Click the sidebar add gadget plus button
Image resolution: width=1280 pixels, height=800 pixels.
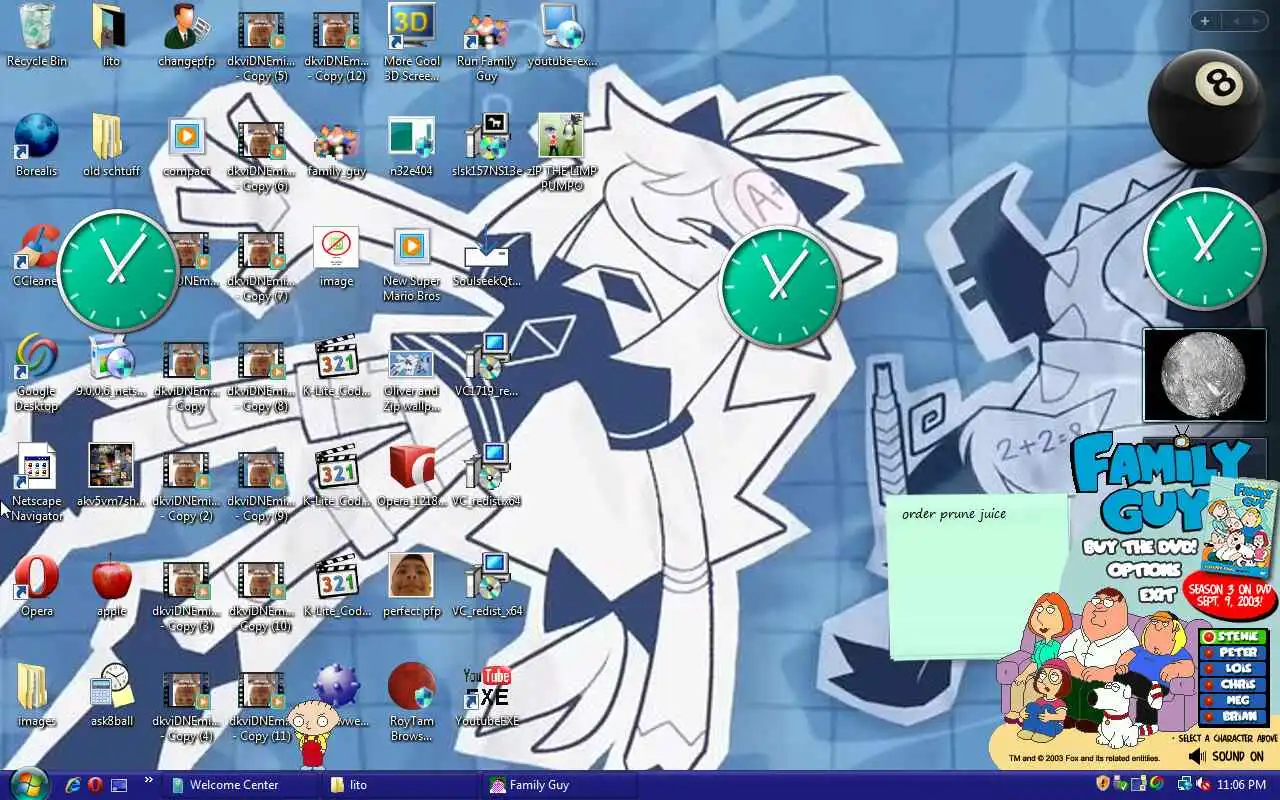pyautogui.click(x=1205, y=21)
